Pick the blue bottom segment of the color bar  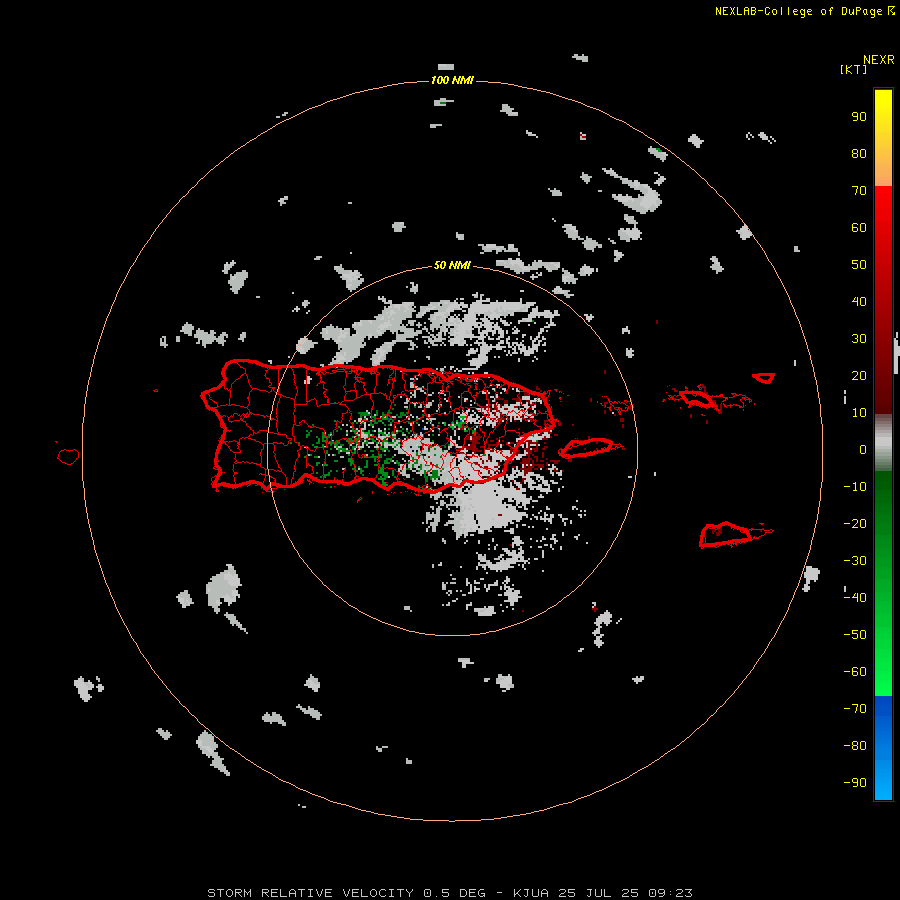[x=883, y=748]
